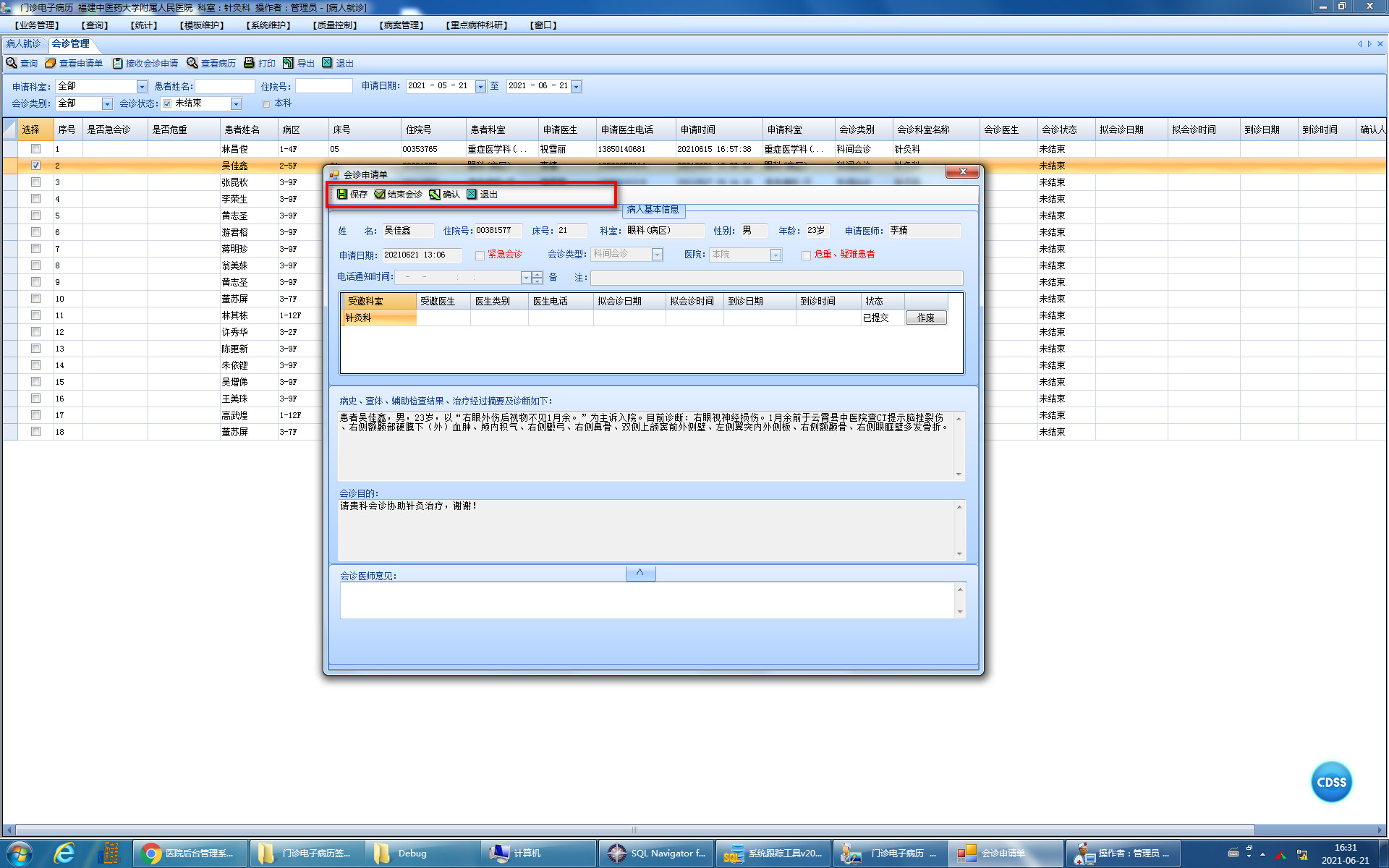Open the start date 2021-05-21 picker
Screen dimensions: 1389x868
pos(480,86)
